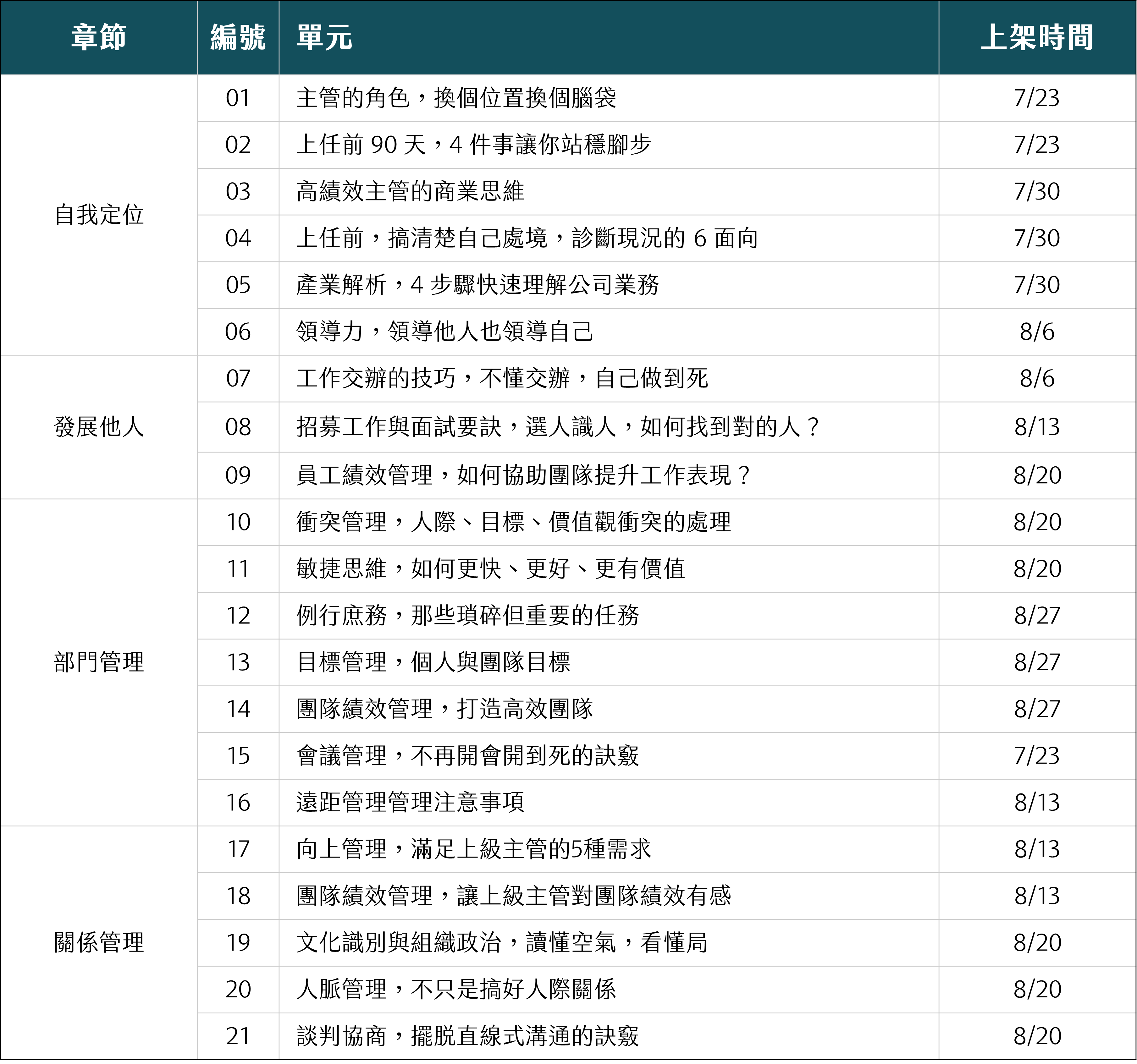Click unit 高績效主管的商業思維
The image size is (1137, 1064).
tap(410, 192)
